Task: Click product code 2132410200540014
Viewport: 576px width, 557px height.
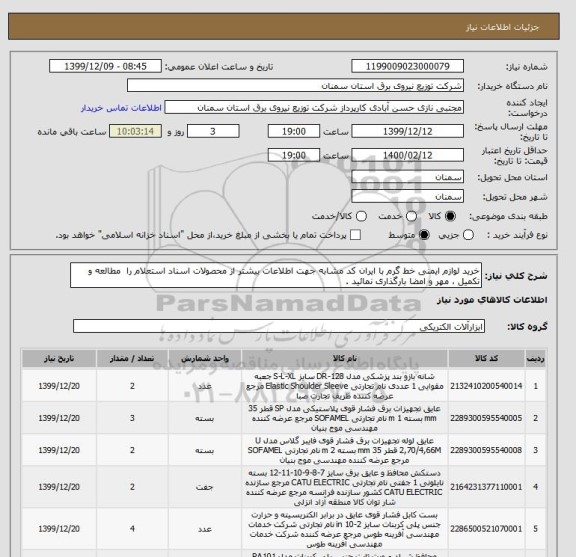Action: click(x=486, y=386)
